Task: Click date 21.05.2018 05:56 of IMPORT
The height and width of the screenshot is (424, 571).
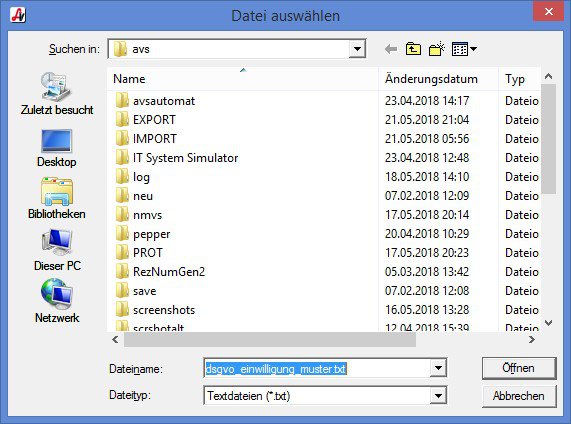Action: pyautogui.click(x=427, y=138)
